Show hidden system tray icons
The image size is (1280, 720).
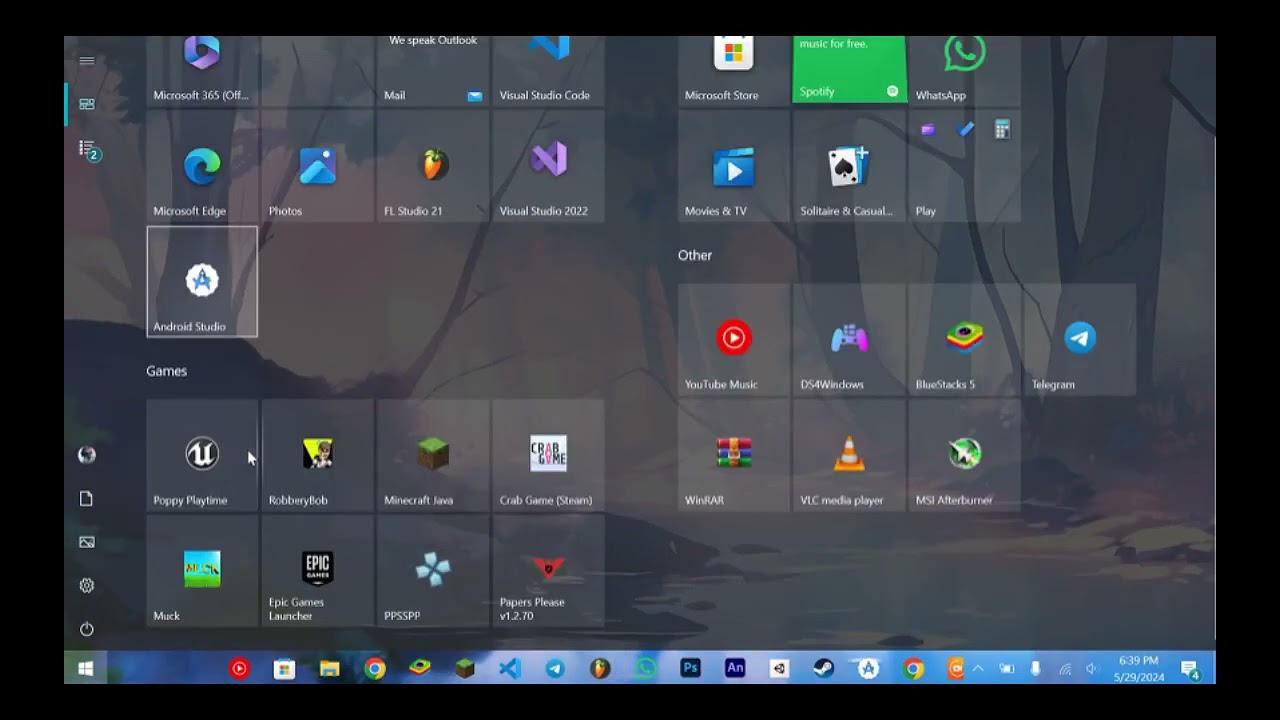pos(978,669)
